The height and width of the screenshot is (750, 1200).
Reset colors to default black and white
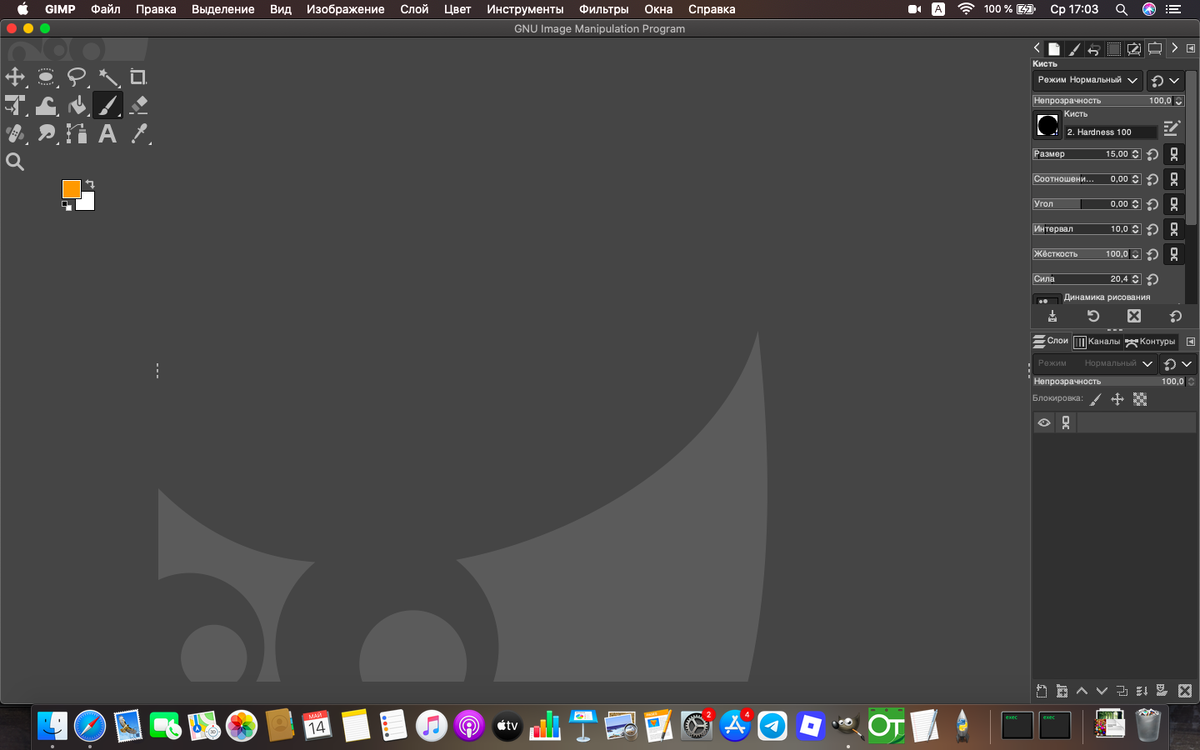(66, 205)
